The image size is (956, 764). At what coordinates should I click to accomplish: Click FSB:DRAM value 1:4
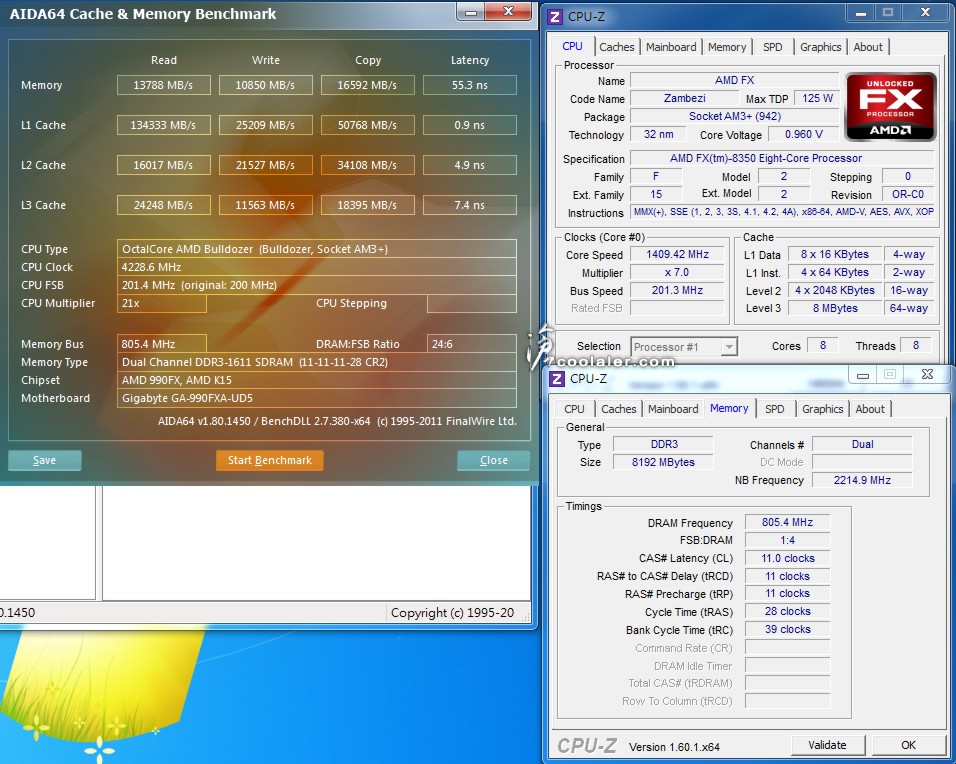pos(787,540)
